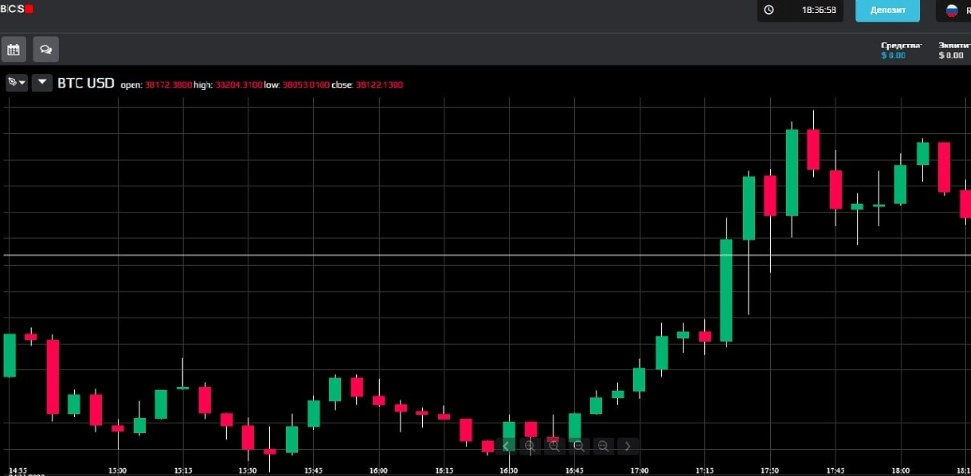Click the 17:00 time axis label
The height and width of the screenshot is (476, 971).
(639, 470)
